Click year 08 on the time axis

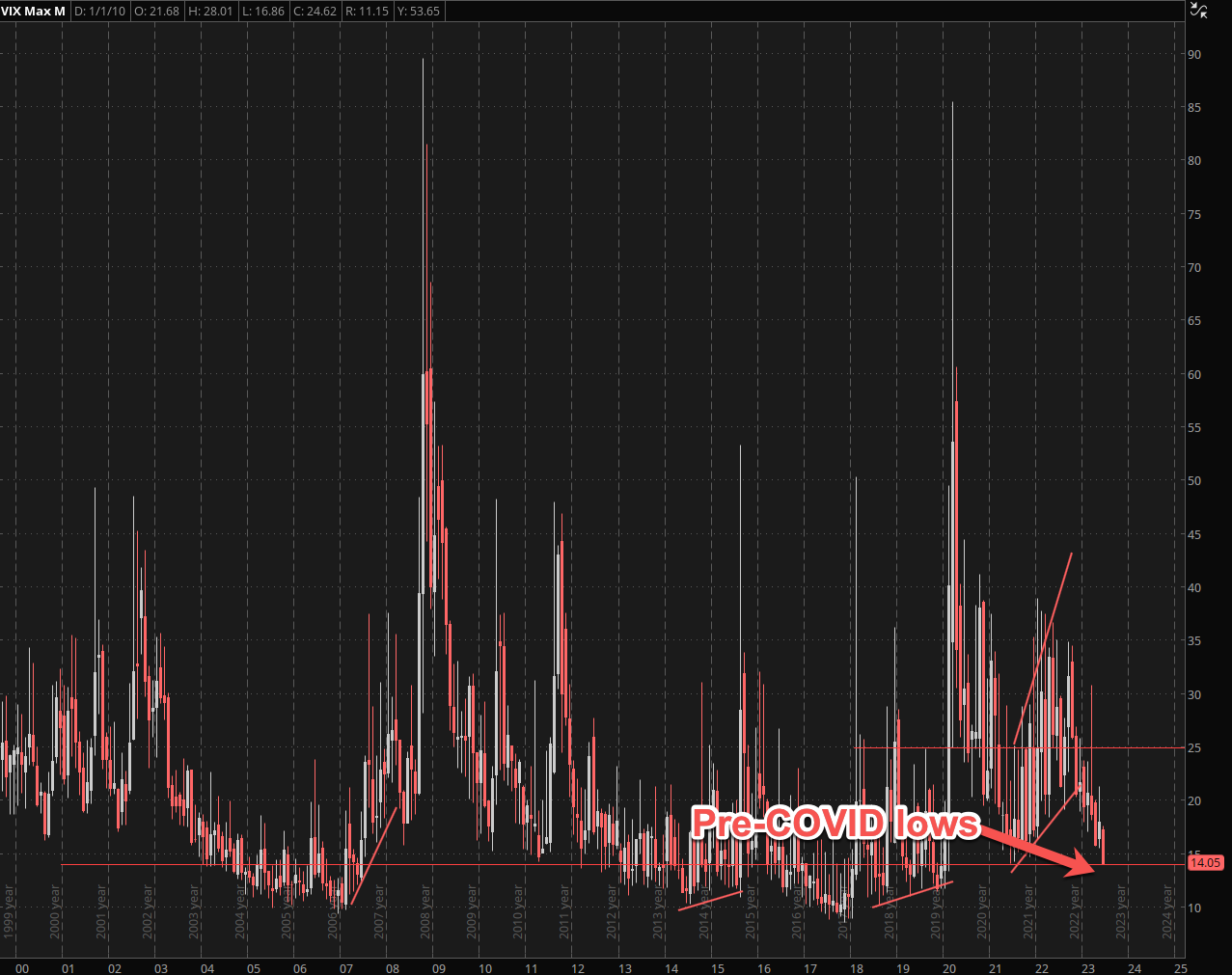(x=392, y=968)
